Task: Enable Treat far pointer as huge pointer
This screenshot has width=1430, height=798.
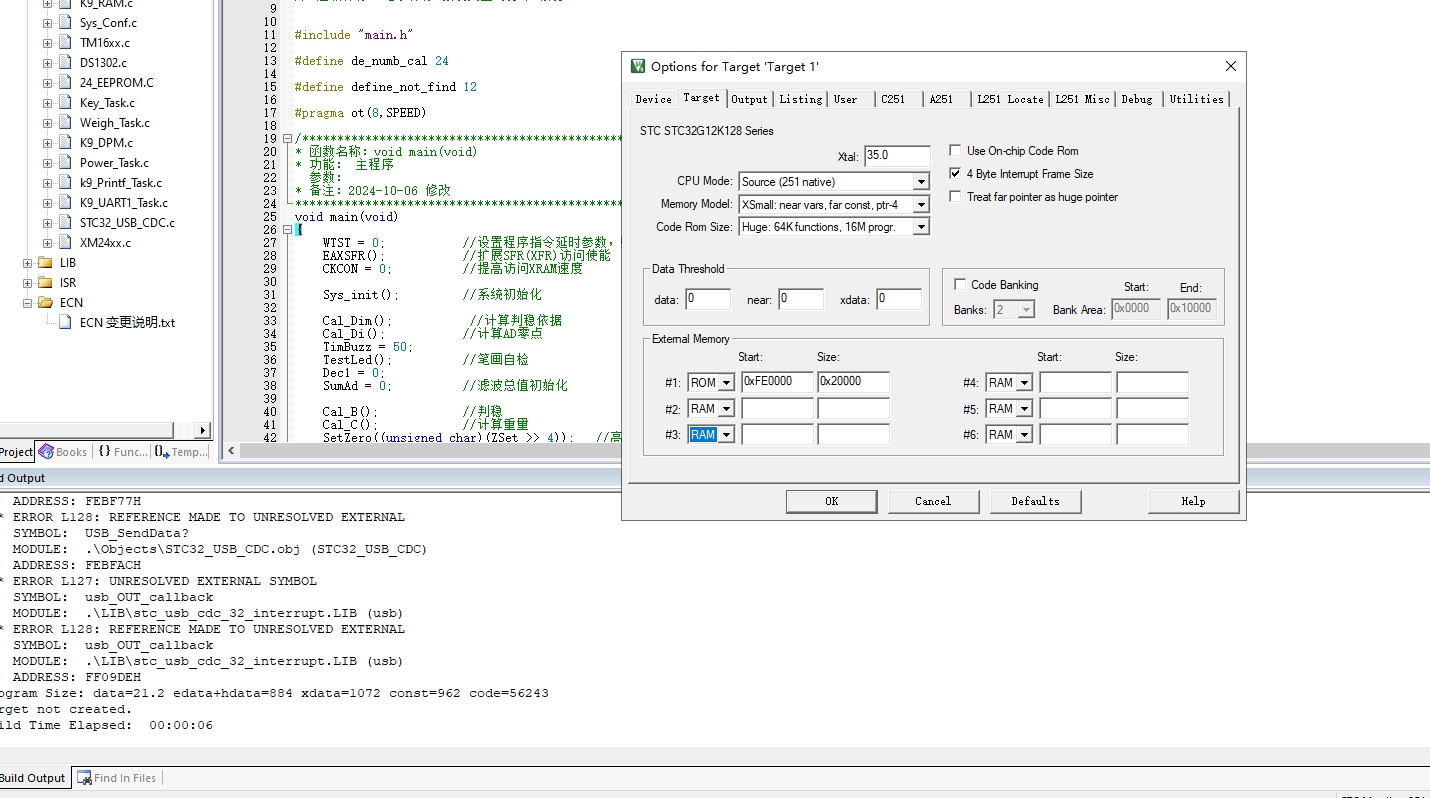Action: [955, 196]
